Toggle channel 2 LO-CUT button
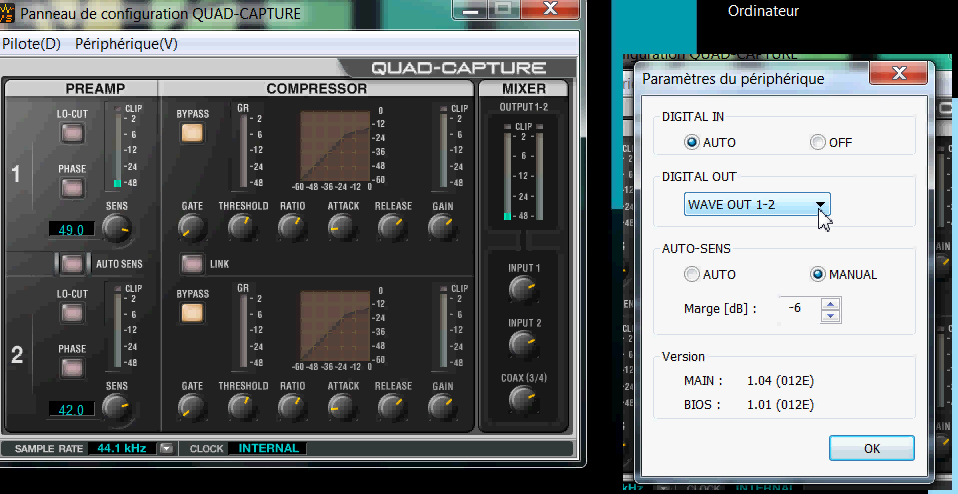 (x=72, y=313)
